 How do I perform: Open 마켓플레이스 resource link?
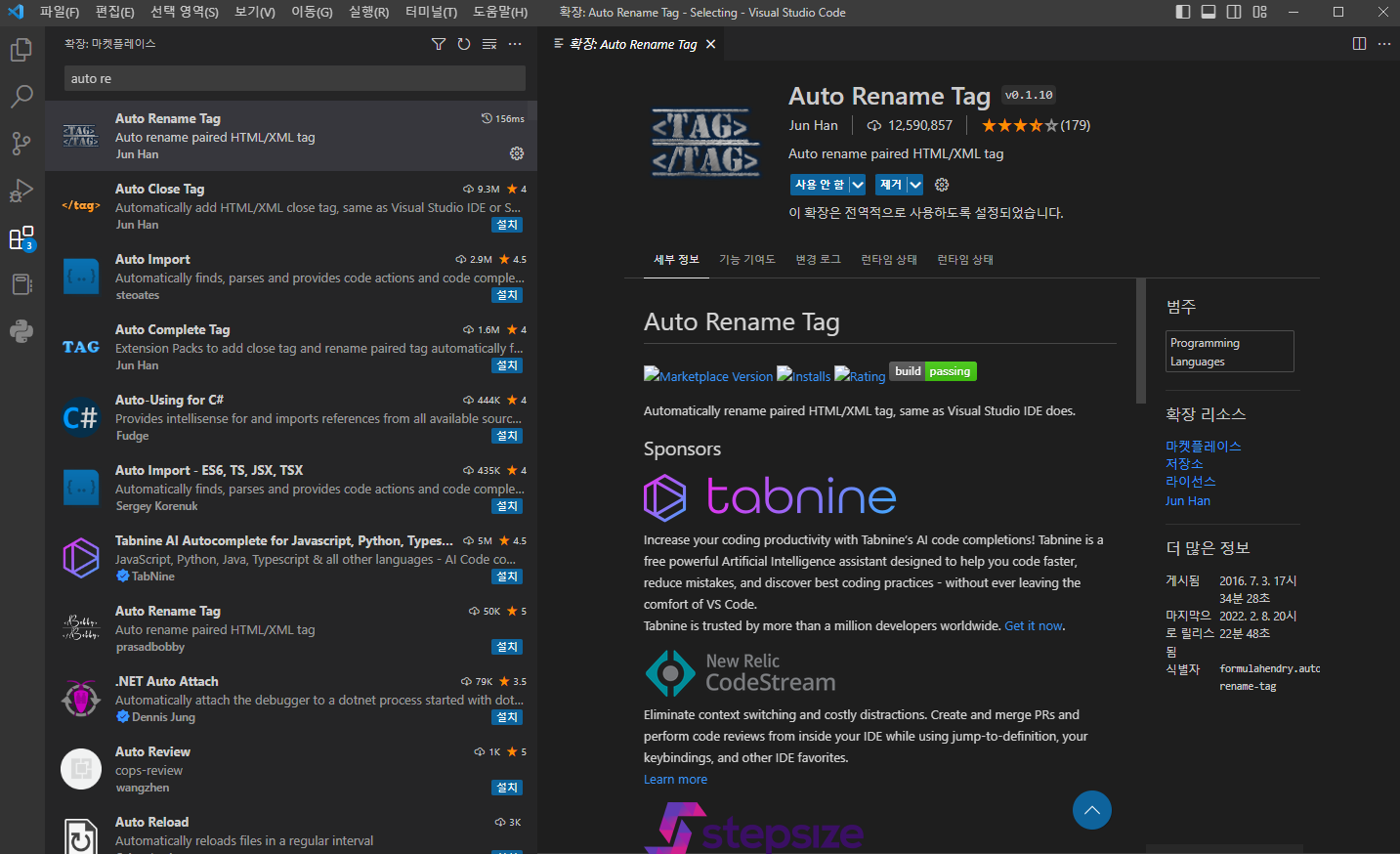point(1203,447)
